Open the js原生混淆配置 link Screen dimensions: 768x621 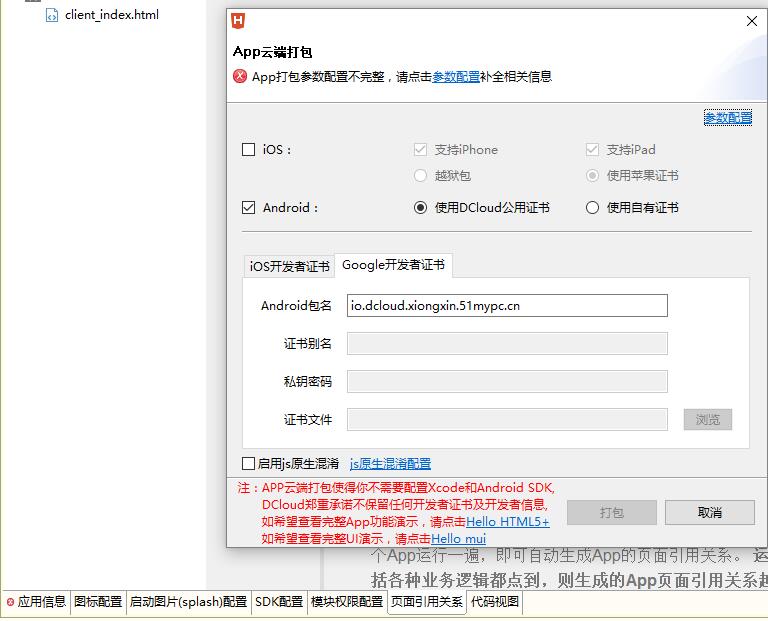point(390,464)
